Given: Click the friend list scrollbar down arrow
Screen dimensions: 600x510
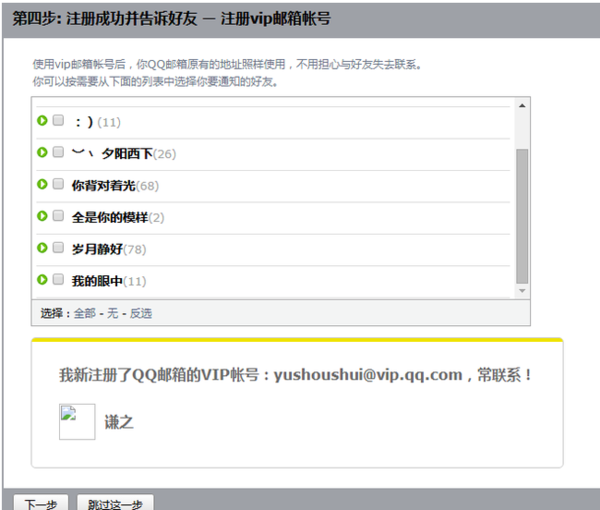Looking at the screenshot, I should (x=522, y=291).
